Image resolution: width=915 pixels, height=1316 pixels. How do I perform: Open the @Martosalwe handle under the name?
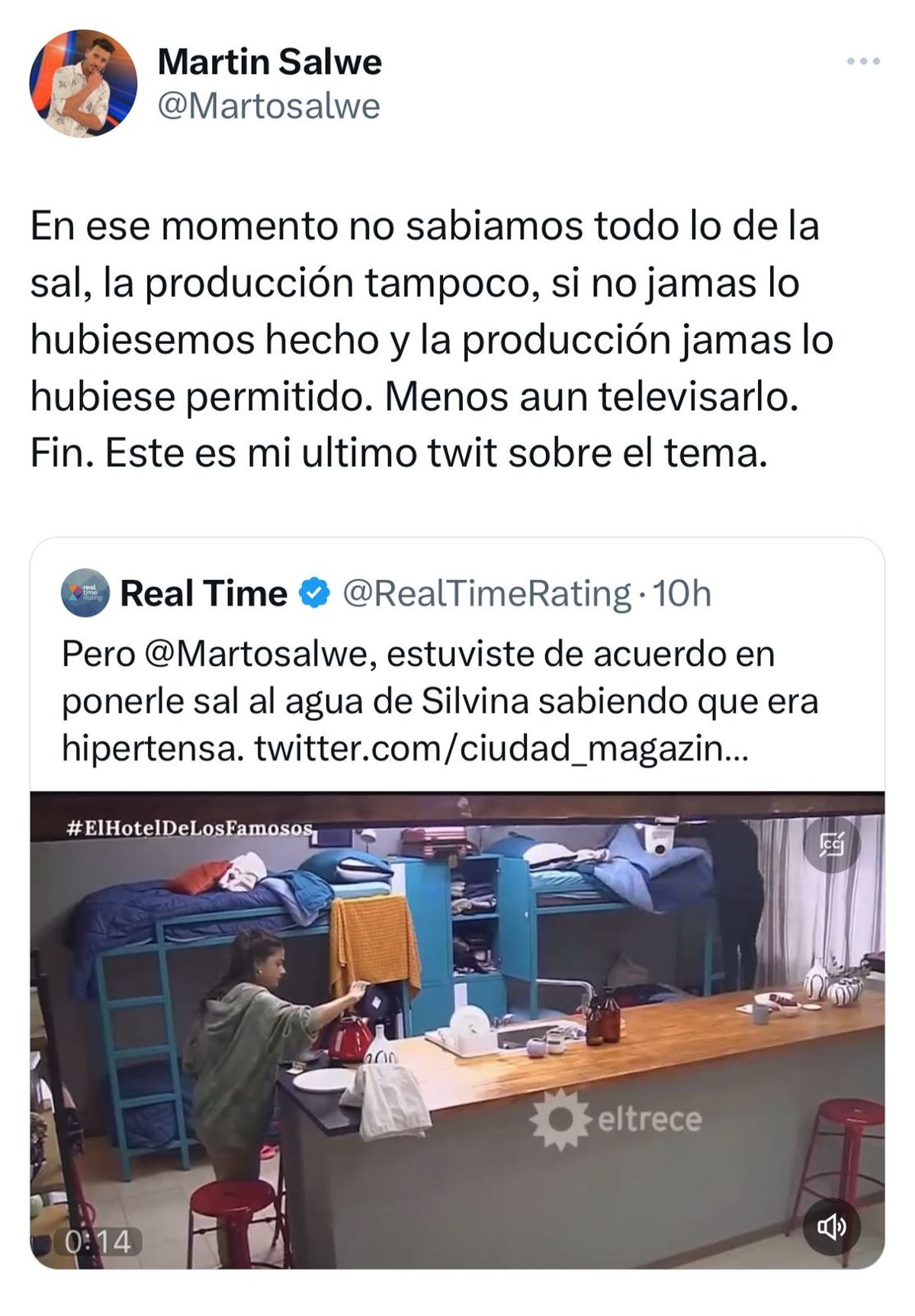[x=268, y=106]
